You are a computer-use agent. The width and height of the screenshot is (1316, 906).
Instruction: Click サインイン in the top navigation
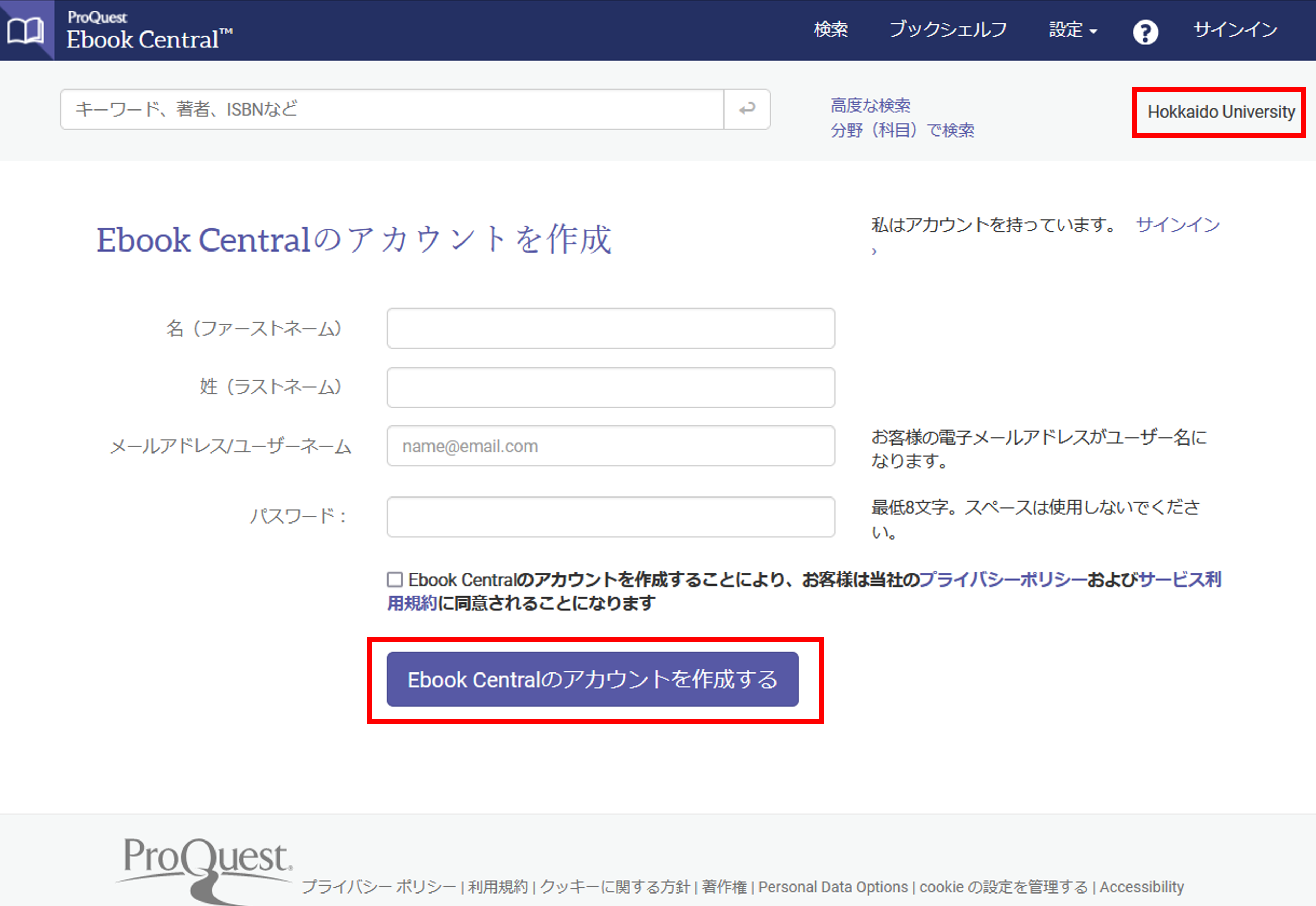coord(1235,29)
